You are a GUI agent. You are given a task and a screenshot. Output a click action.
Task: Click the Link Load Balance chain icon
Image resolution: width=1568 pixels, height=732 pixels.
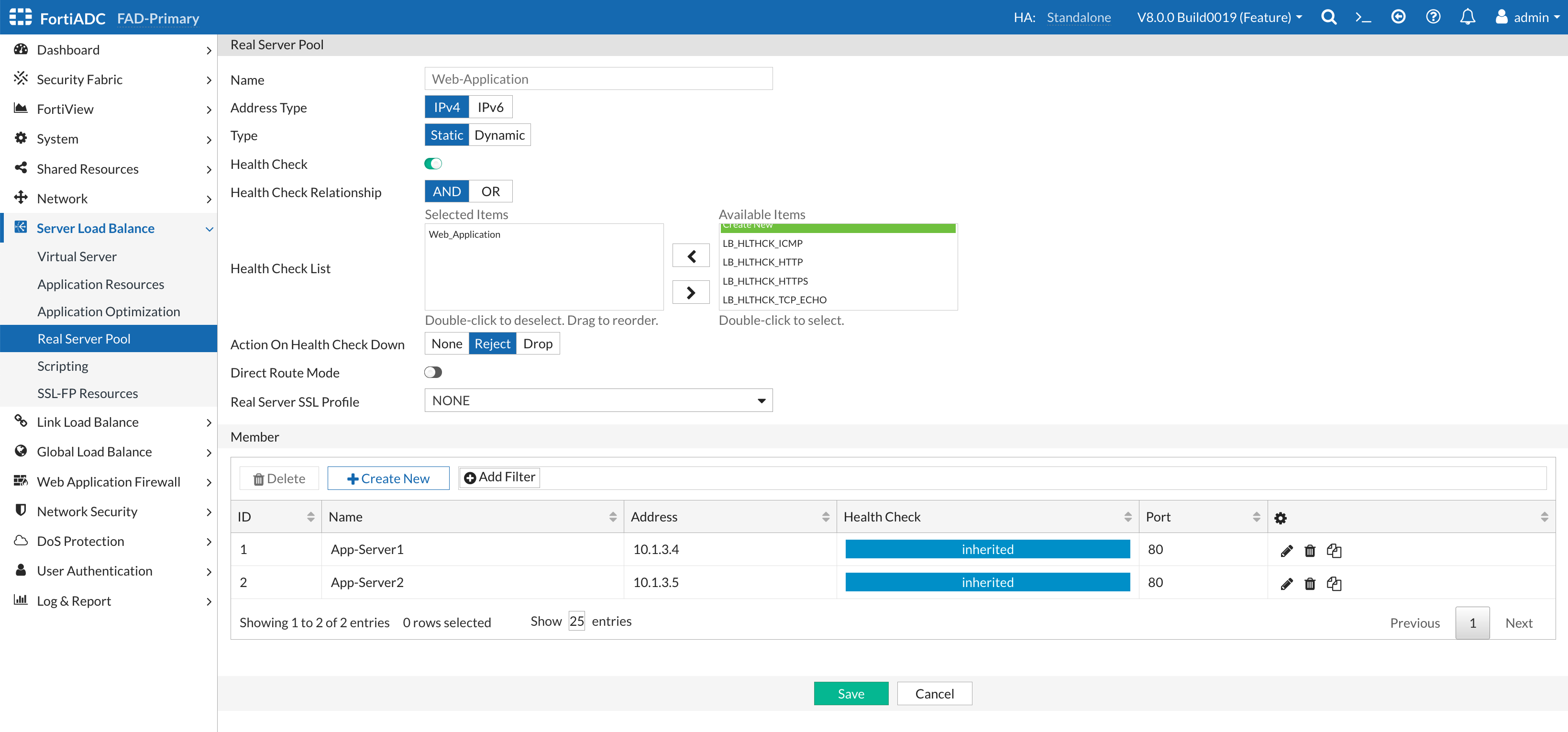click(21, 421)
